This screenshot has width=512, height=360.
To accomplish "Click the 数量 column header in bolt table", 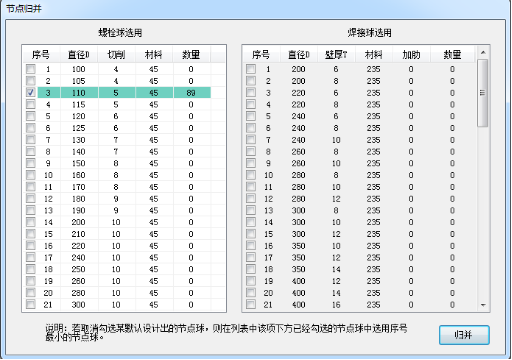I will pos(191,54).
